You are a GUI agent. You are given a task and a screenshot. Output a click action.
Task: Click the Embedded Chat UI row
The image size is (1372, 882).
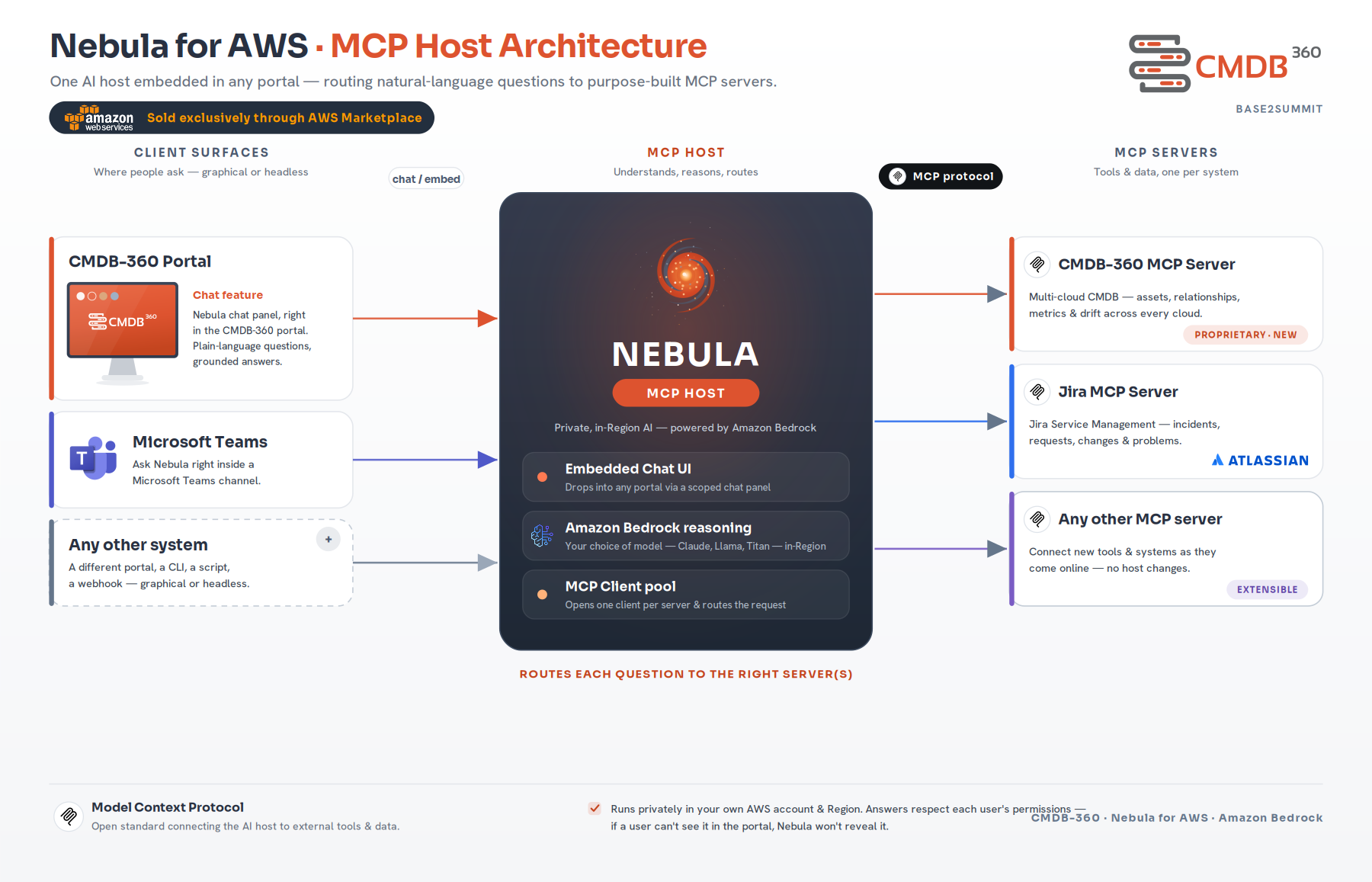click(686, 477)
